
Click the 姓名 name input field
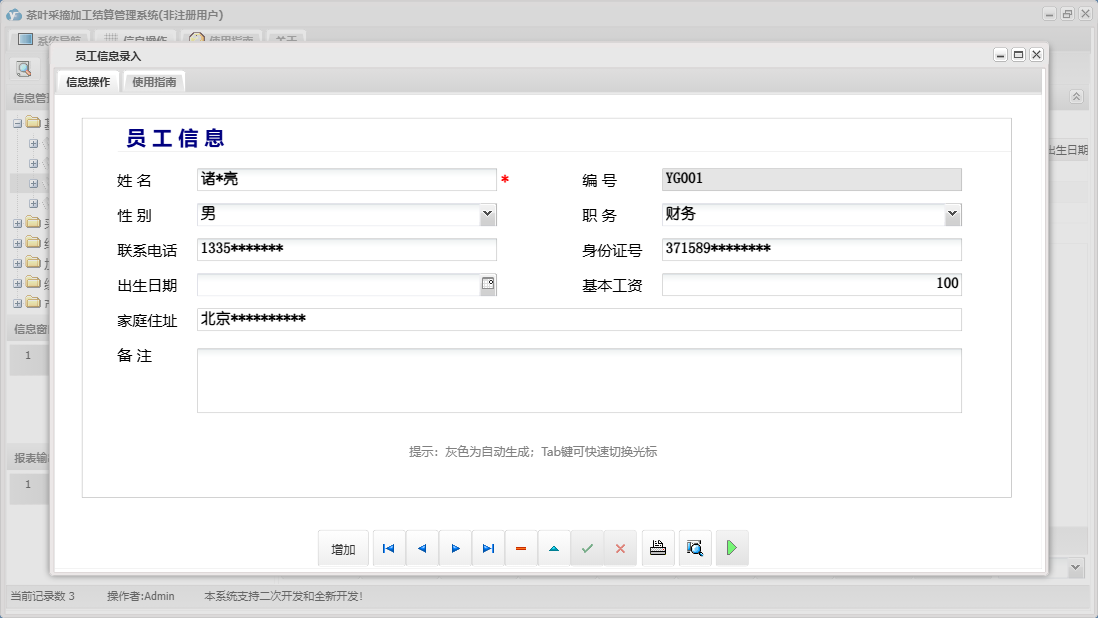point(345,179)
